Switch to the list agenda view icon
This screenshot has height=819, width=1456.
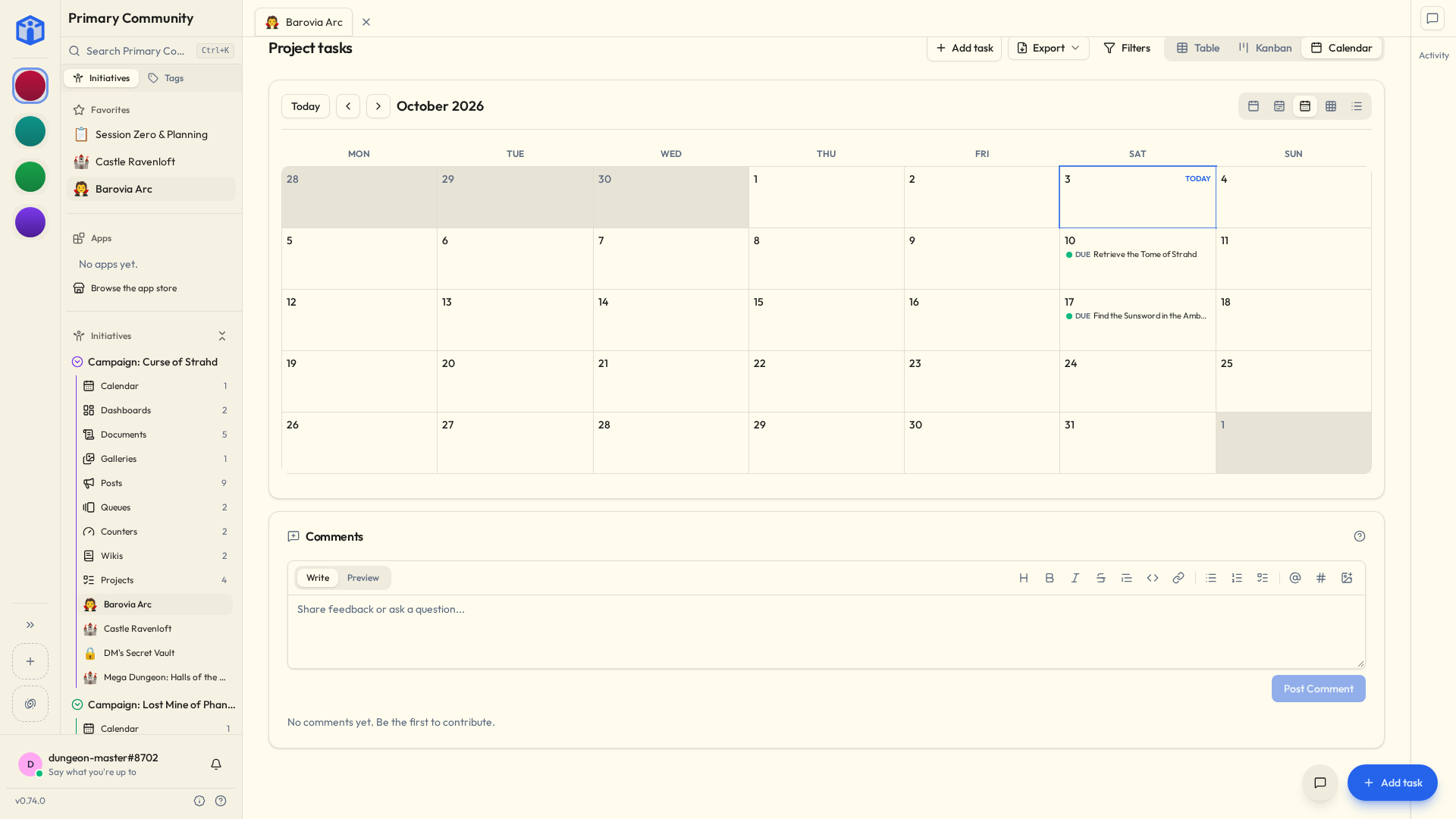[x=1357, y=106]
